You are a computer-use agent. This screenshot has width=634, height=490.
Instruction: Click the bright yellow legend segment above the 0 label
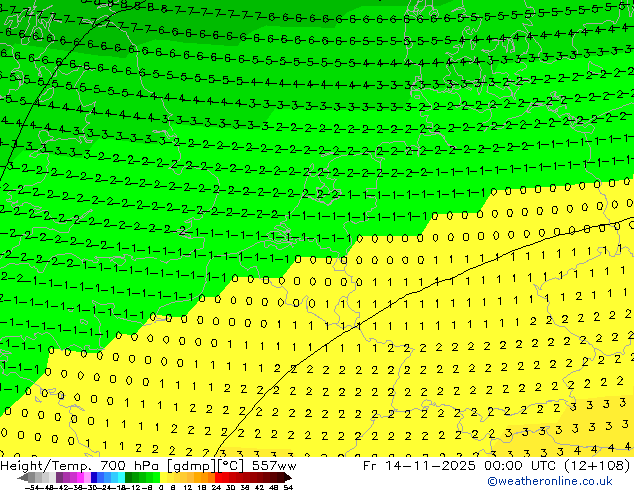(163, 478)
